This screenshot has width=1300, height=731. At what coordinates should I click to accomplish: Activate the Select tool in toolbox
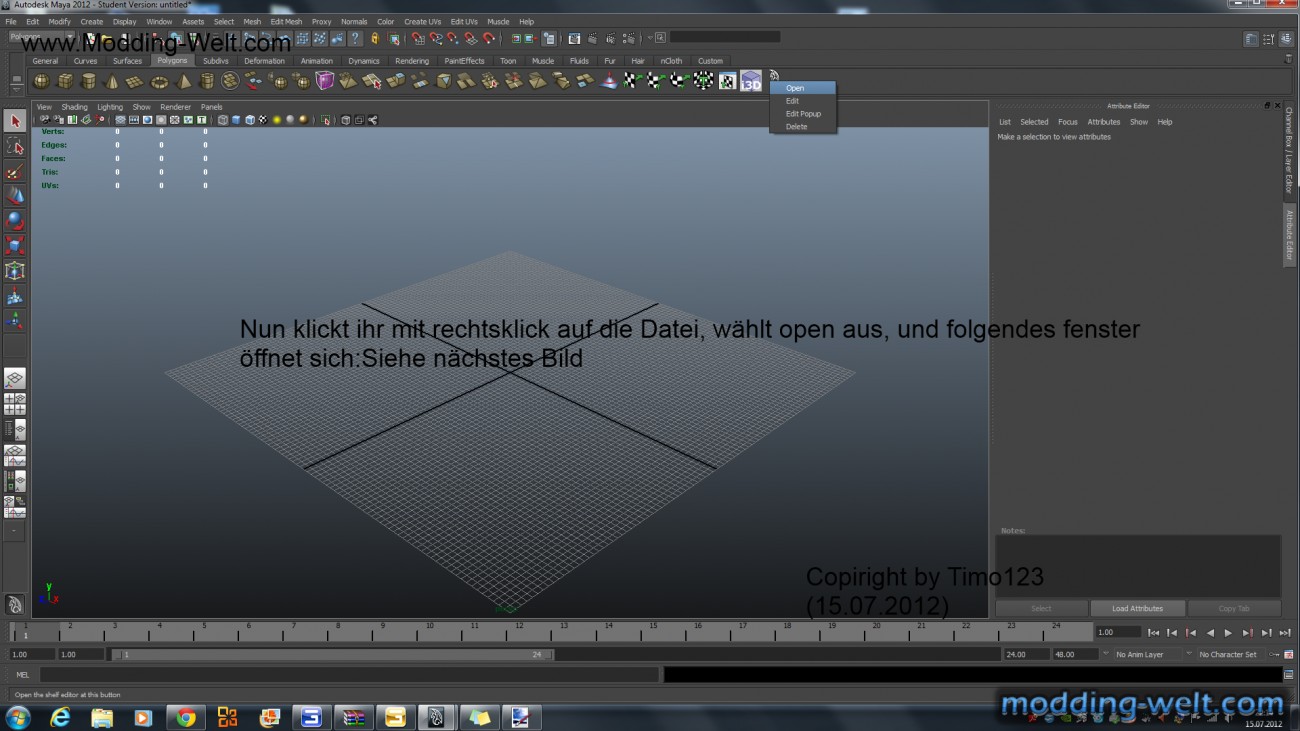[x=15, y=121]
